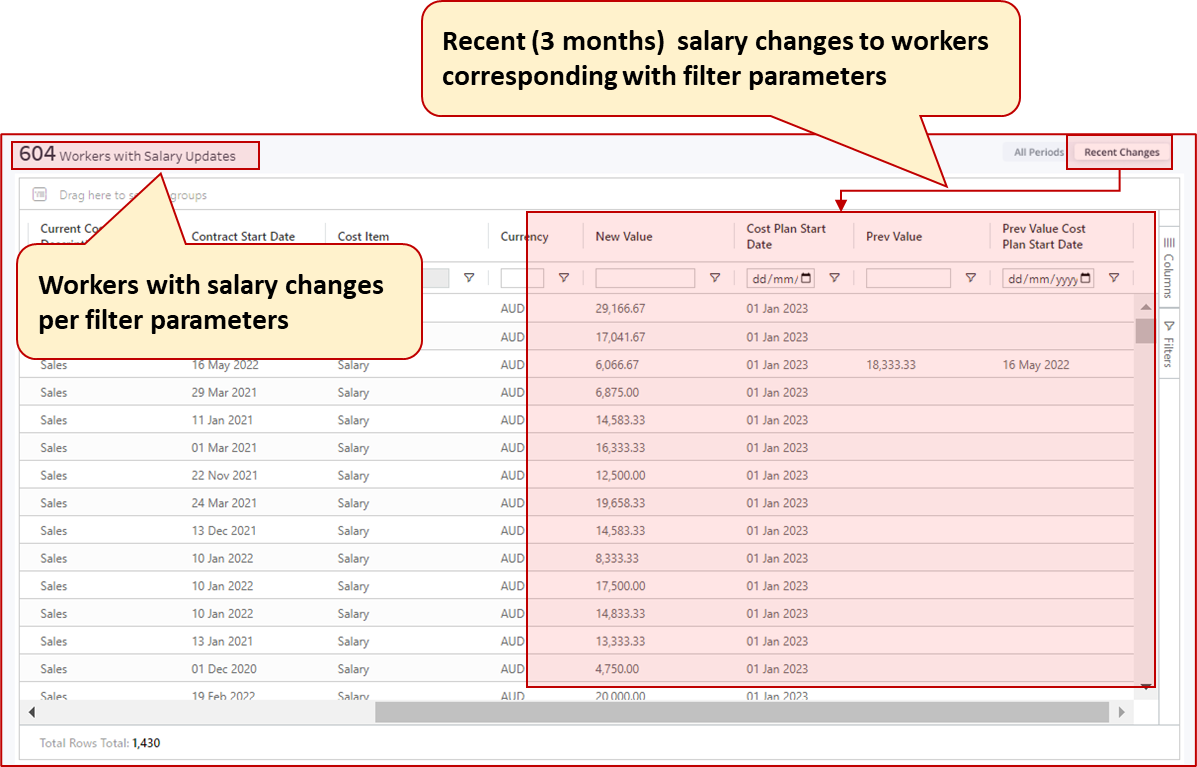This screenshot has height=767, width=1197.
Task: Open the Prev Value Cost Plan Start Date funnel
Action: coord(1114,278)
